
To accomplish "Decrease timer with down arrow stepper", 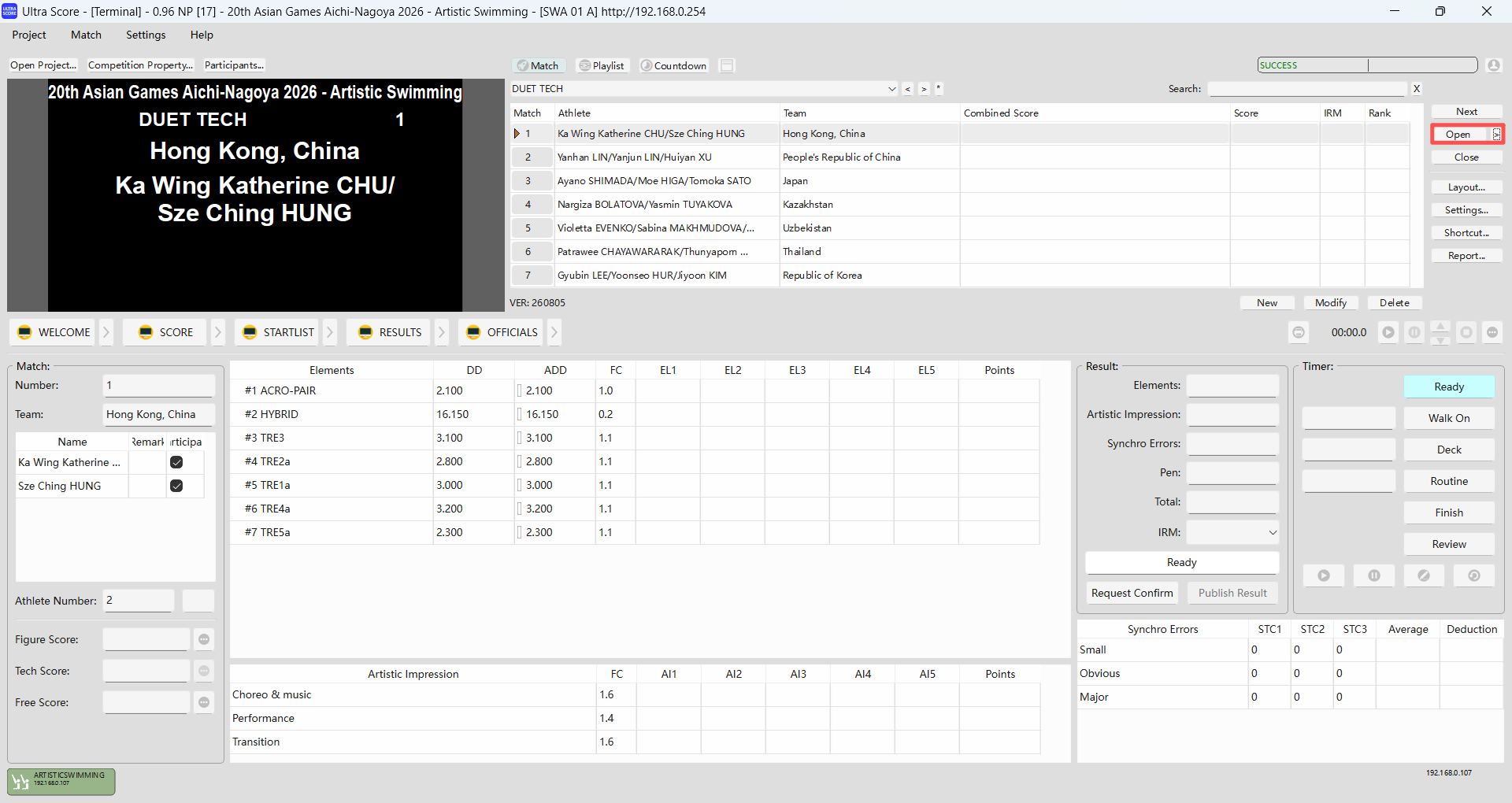I will click(1440, 339).
